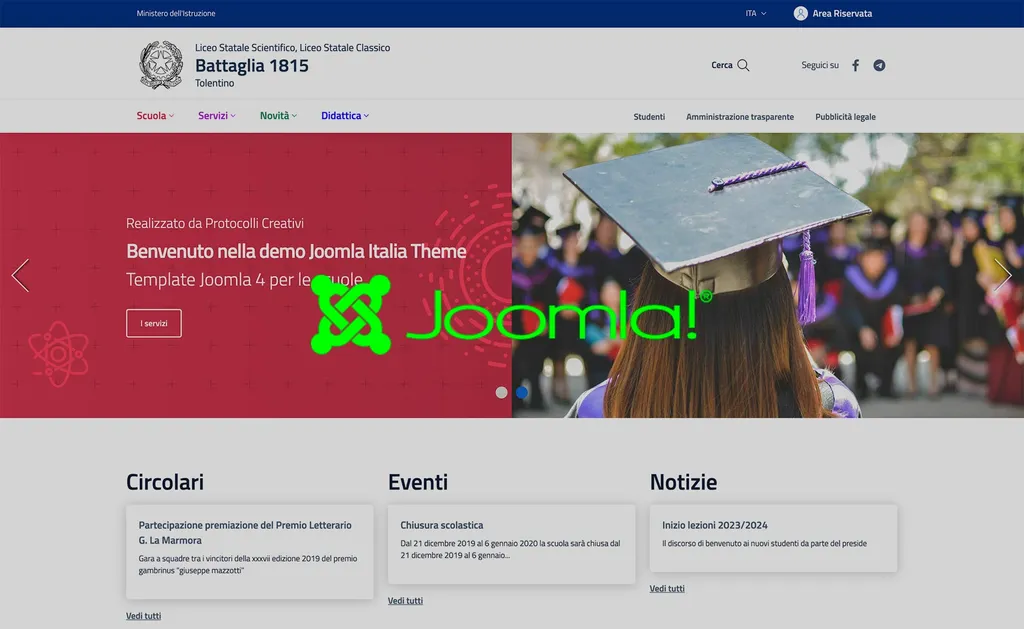Image resolution: width=1024 pixels, height=629 pixels.
Task: Click Vedi tutti under Notizie
Action: pyautogui.click(x=667, y=589)
